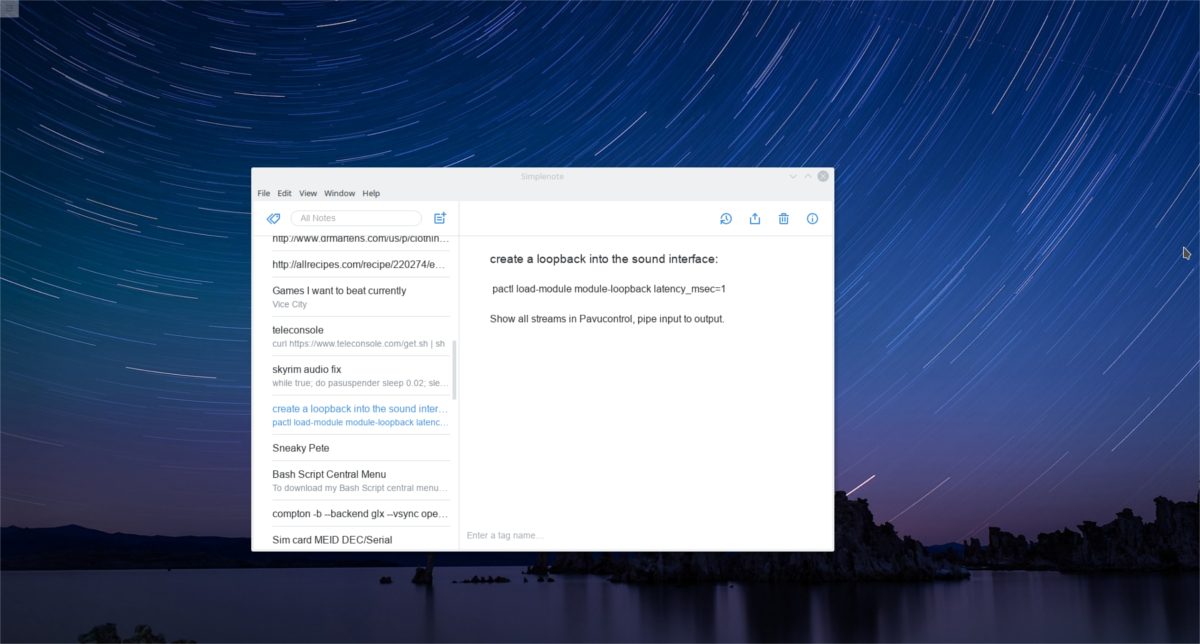
Task: Open the File menu
Action: coord(264,193)
